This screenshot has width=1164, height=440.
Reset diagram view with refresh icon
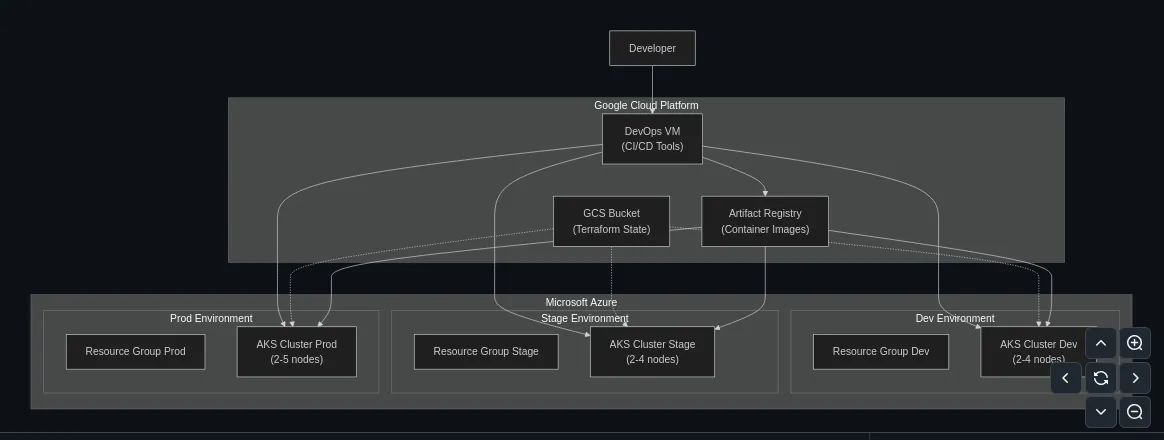1101,378
